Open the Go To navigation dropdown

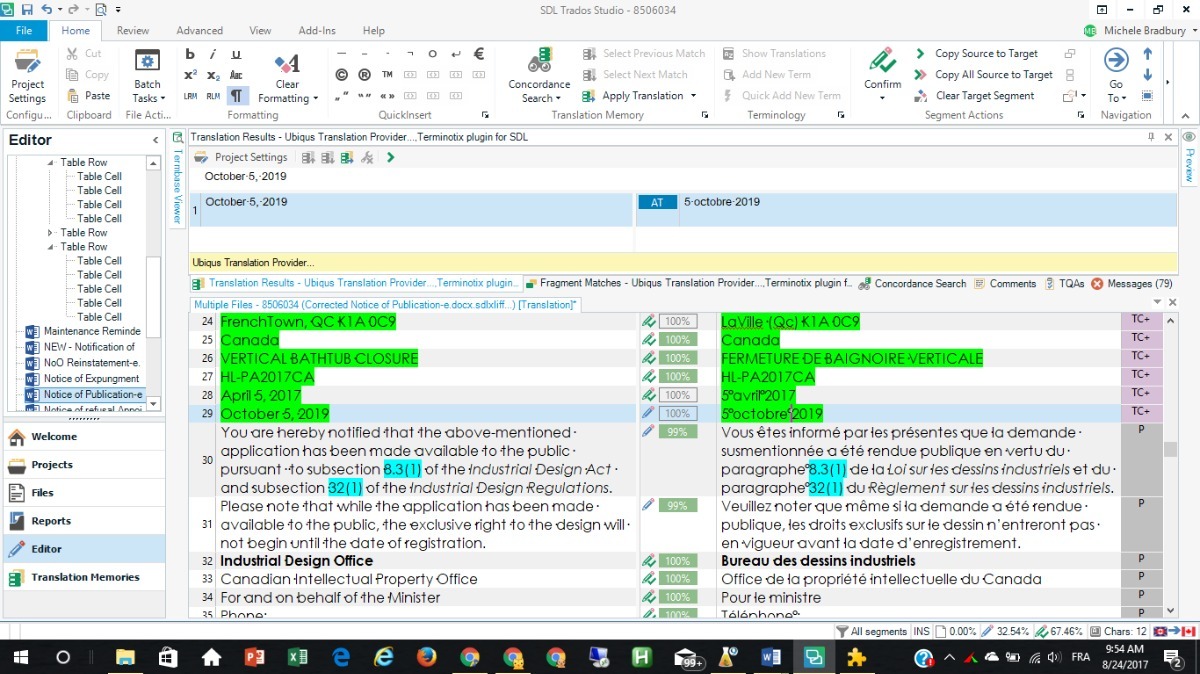point(1116,77)
